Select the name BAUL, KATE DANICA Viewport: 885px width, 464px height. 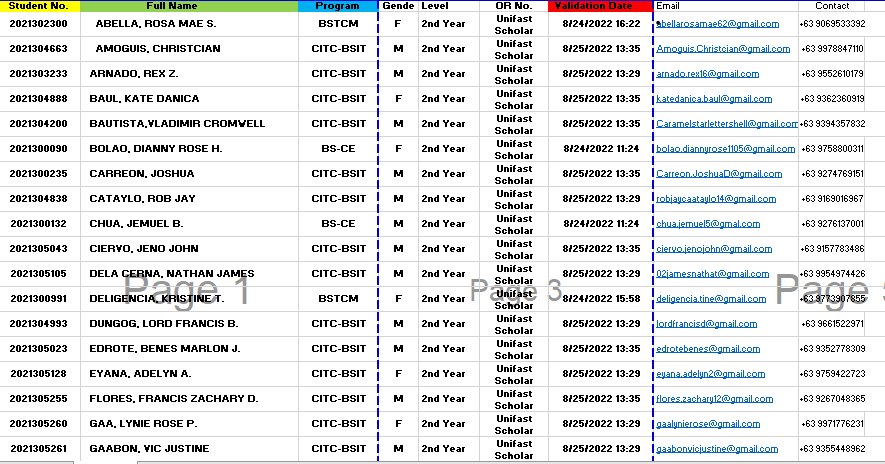click(x=144, y=99)
